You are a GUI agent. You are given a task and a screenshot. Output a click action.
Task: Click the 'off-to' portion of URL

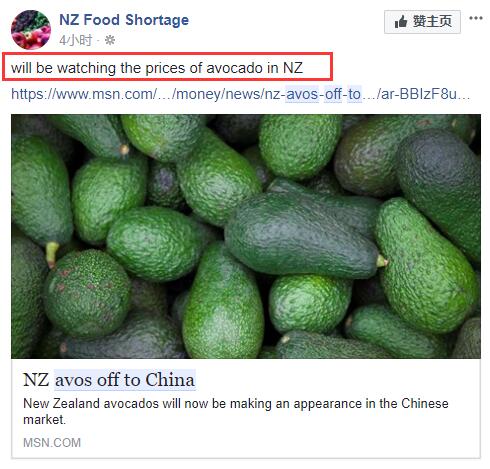343,94
